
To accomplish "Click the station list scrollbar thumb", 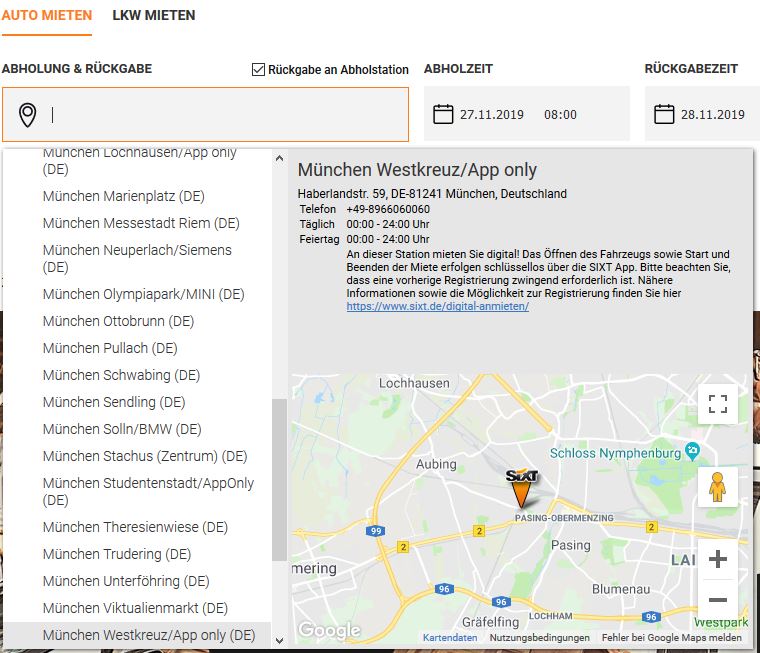I will coord(279,480).
